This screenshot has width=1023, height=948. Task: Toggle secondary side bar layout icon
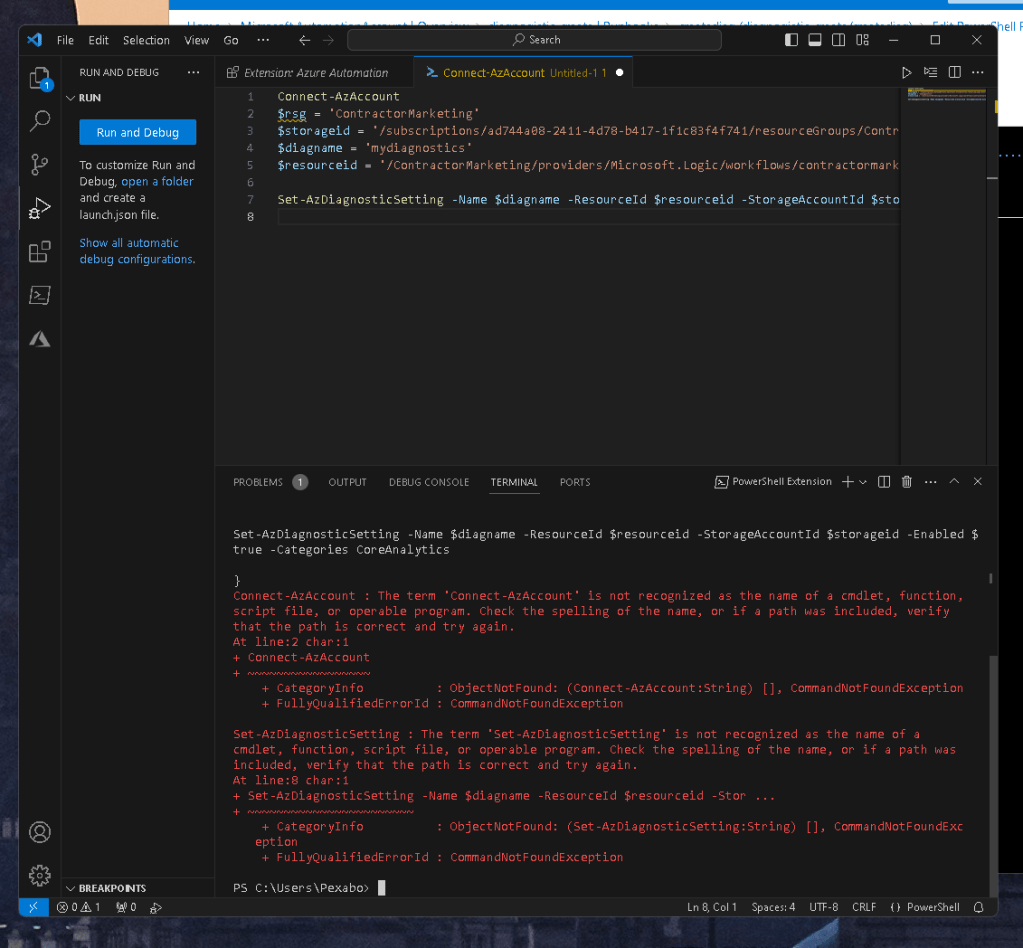tap(838, 40)
